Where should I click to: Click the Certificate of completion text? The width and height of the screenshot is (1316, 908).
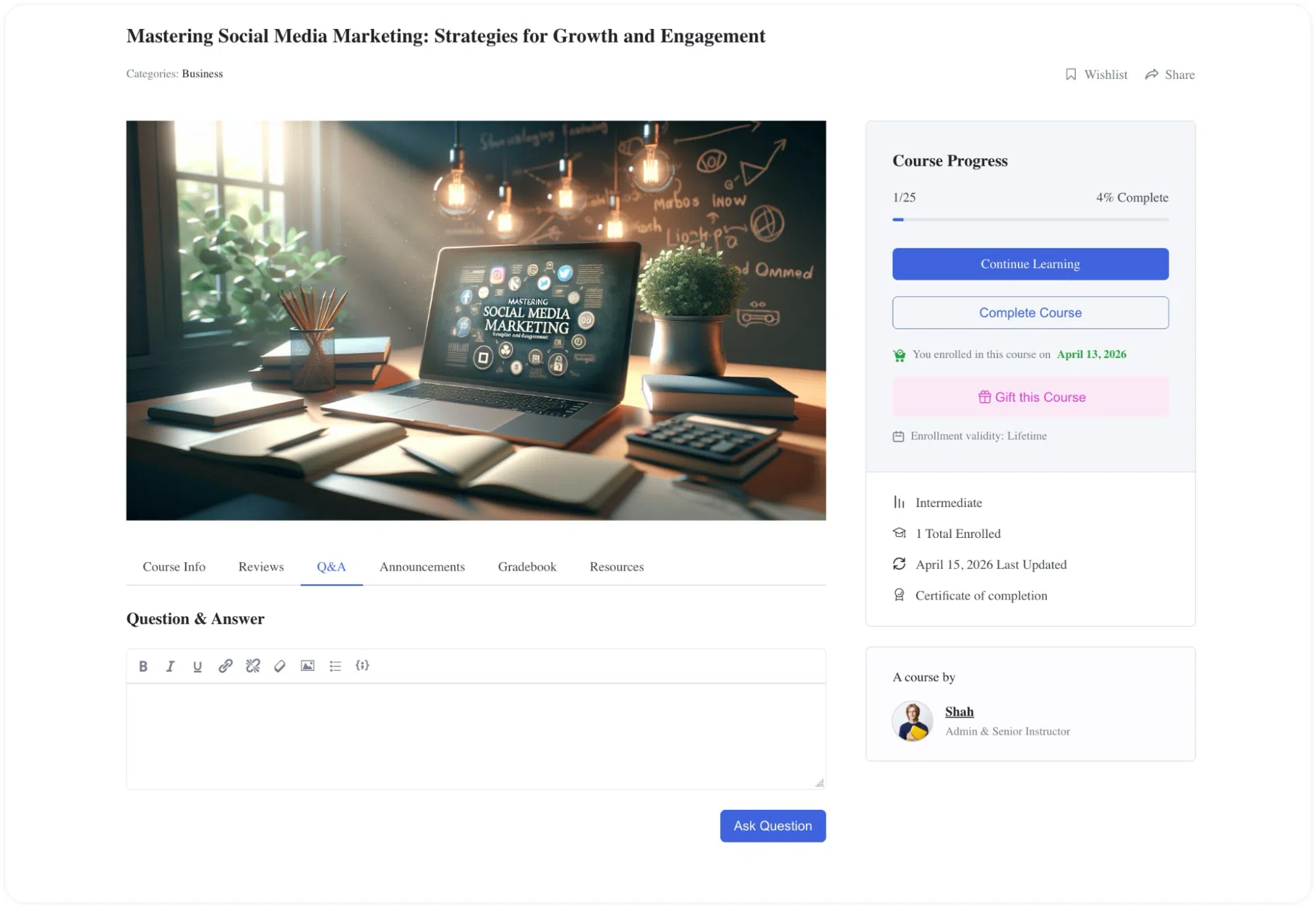point(981,596)
